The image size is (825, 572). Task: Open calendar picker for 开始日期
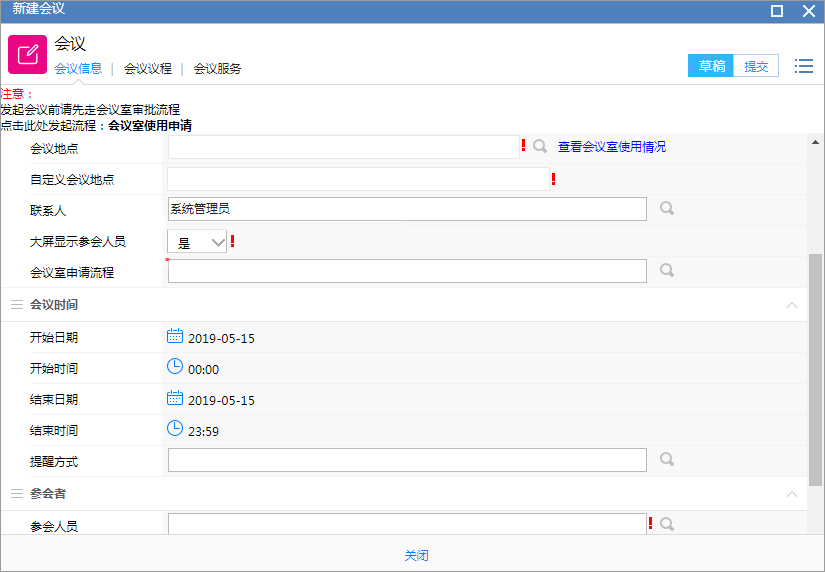coord(175,336)
